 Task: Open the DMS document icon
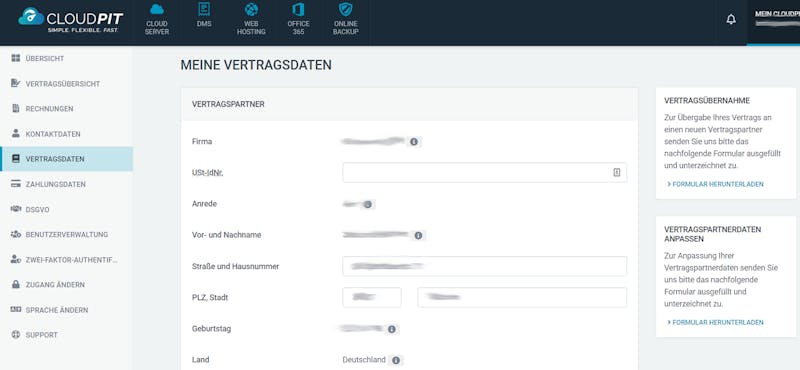[x=204, y=9]
